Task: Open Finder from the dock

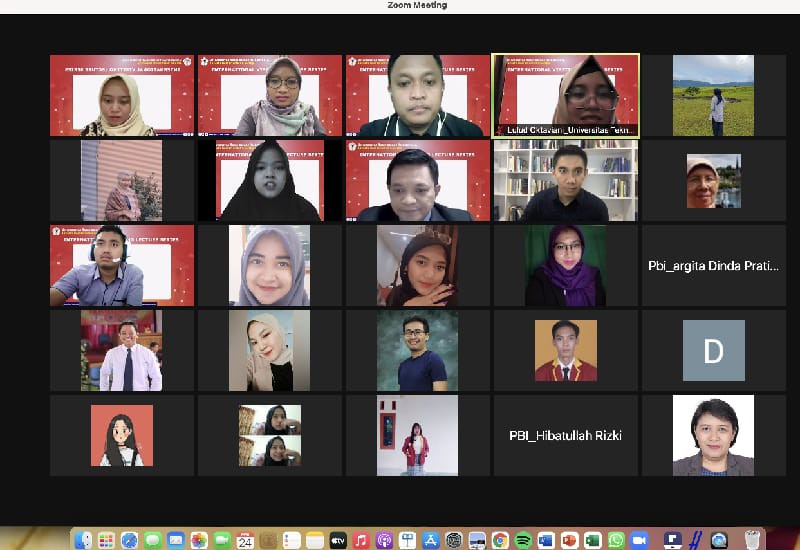Action: point(83,540)
